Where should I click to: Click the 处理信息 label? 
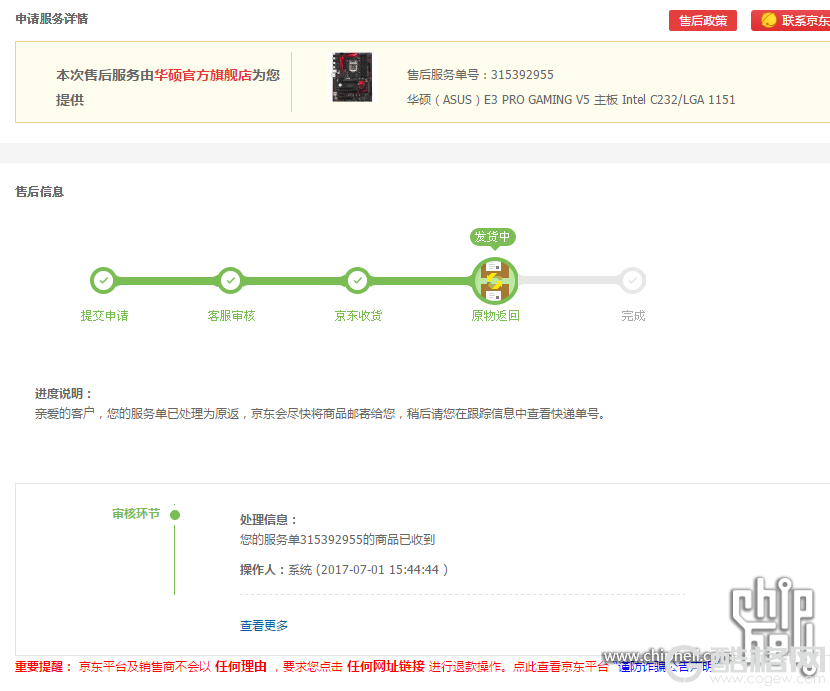(x=269, y=520)
